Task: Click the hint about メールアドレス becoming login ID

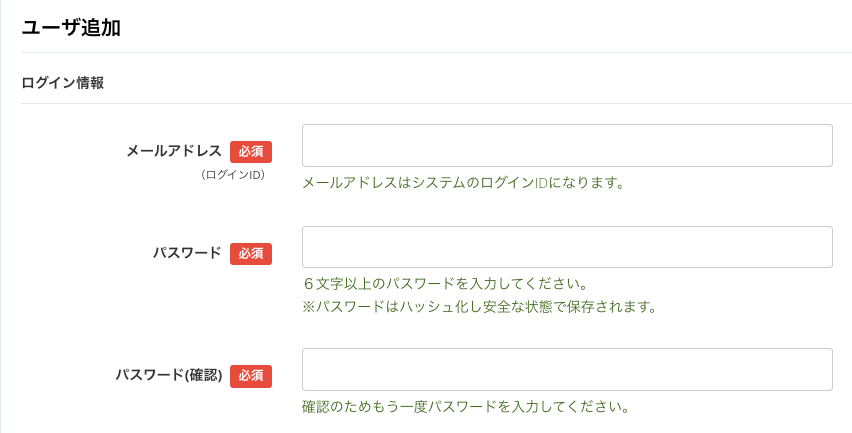Action: pos(463,183)
